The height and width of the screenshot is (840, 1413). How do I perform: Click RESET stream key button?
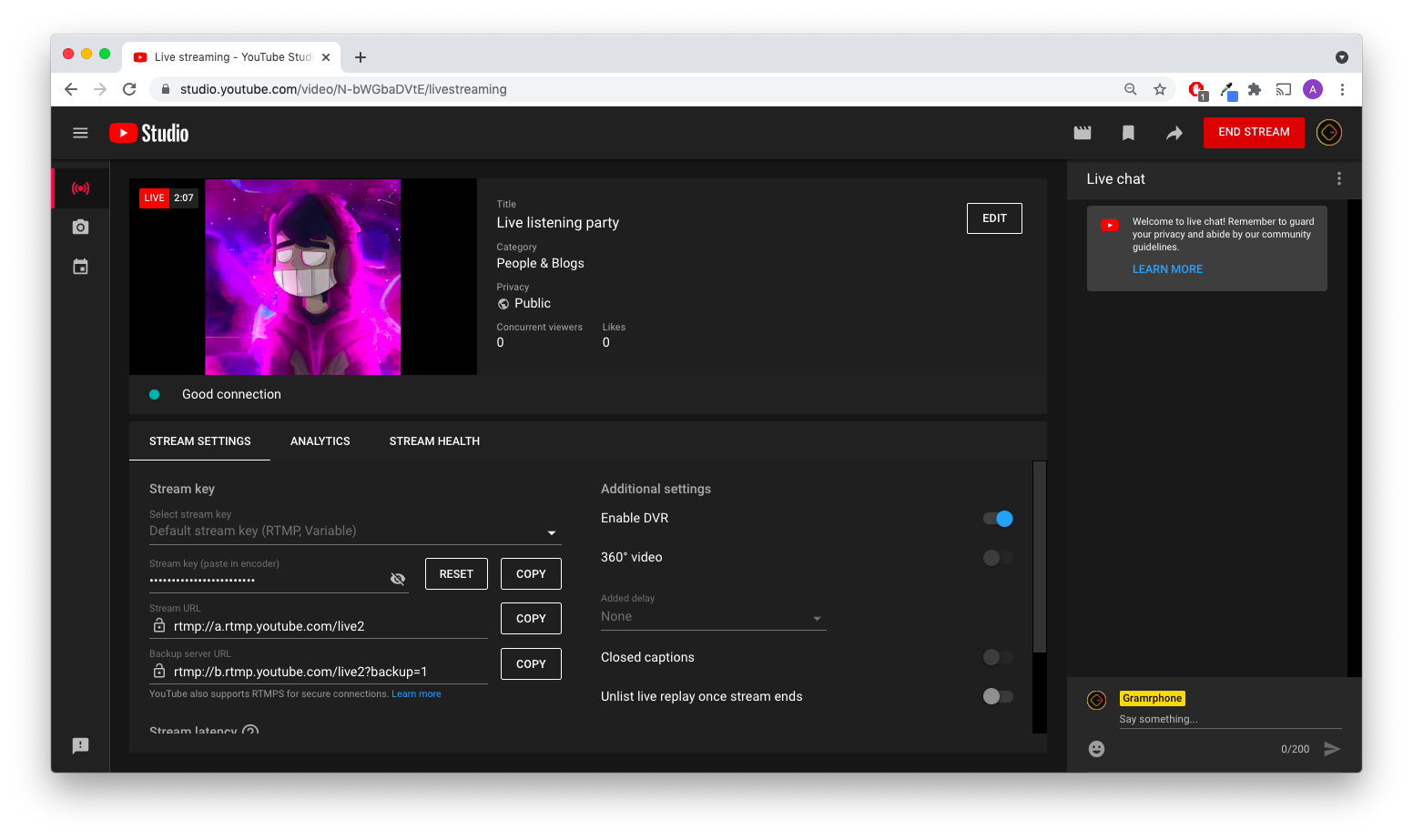click(456, 574)
